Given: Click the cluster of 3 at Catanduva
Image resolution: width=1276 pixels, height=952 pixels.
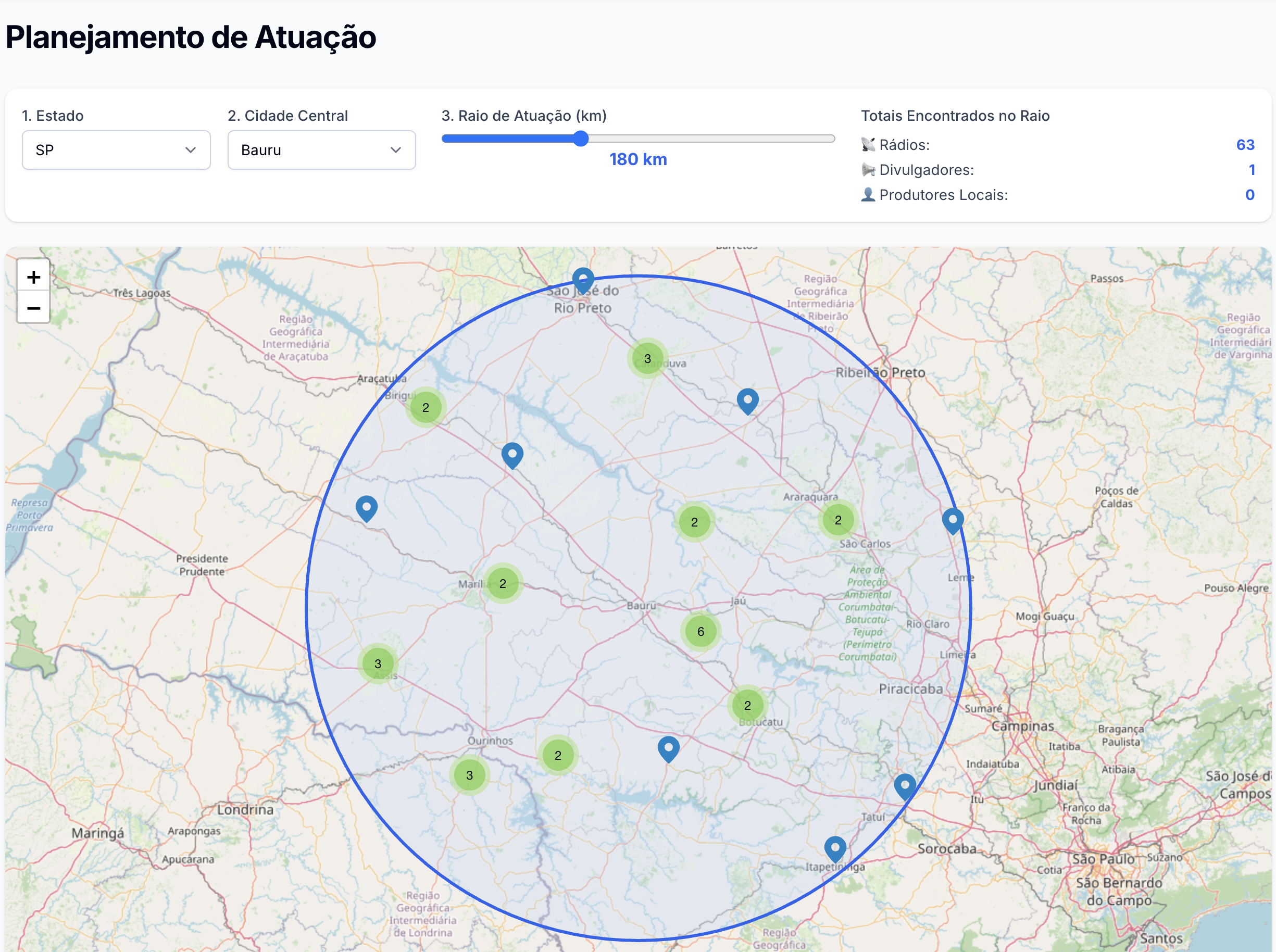Looking at the screenshot, I should (x=647, y=358).
